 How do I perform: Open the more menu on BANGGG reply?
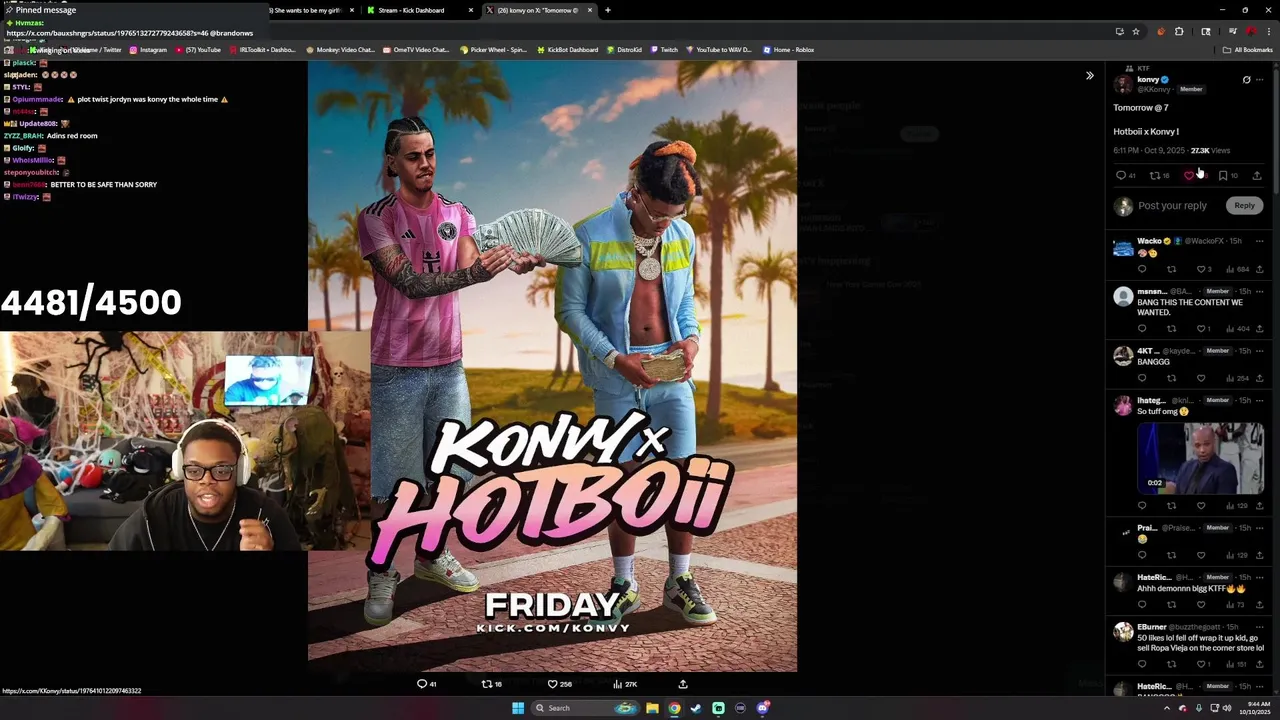[1260, 351]
